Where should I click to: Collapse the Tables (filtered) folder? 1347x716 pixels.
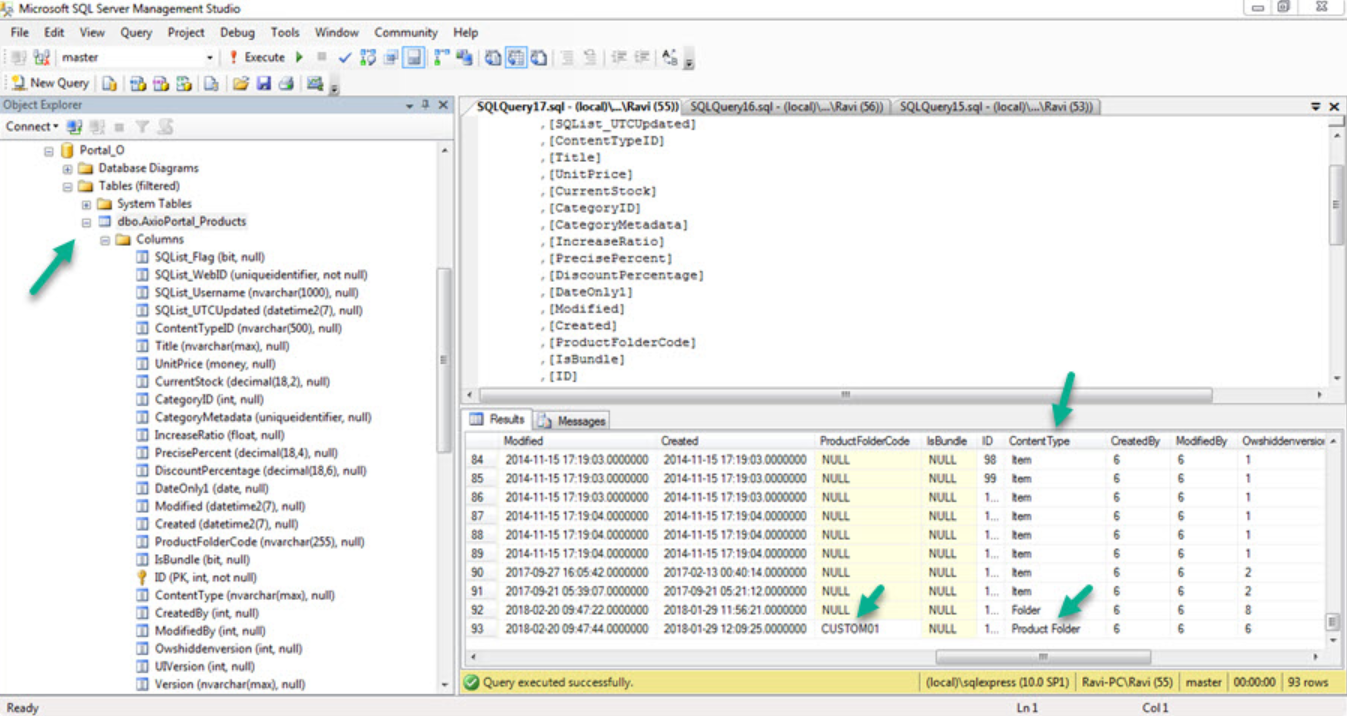point(67,187)
